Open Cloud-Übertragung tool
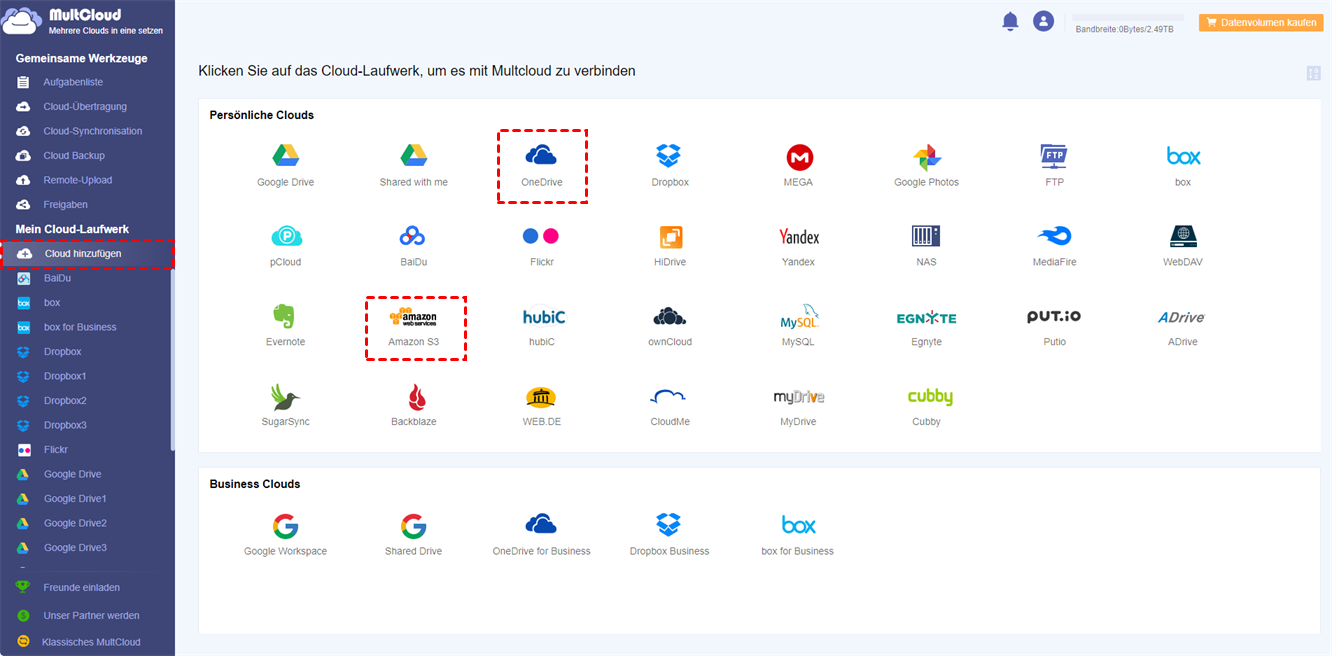This screenshot has width=1332, height=656. [x=87, y=106]
